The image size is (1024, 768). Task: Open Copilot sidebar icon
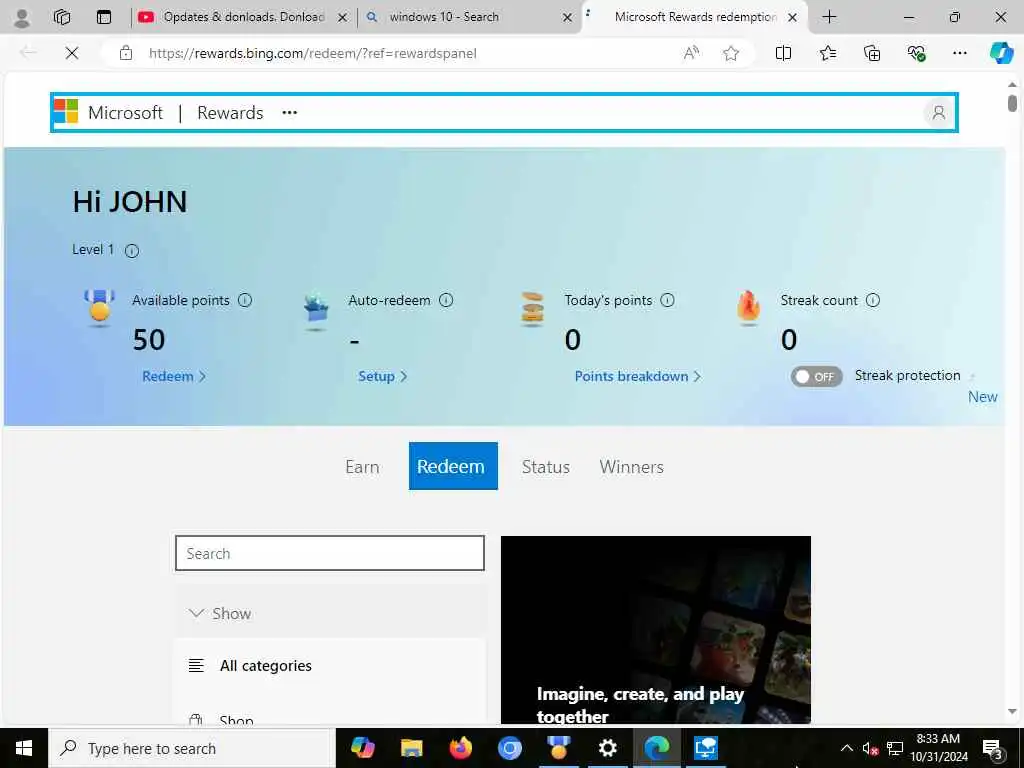tap(1001, 53)
